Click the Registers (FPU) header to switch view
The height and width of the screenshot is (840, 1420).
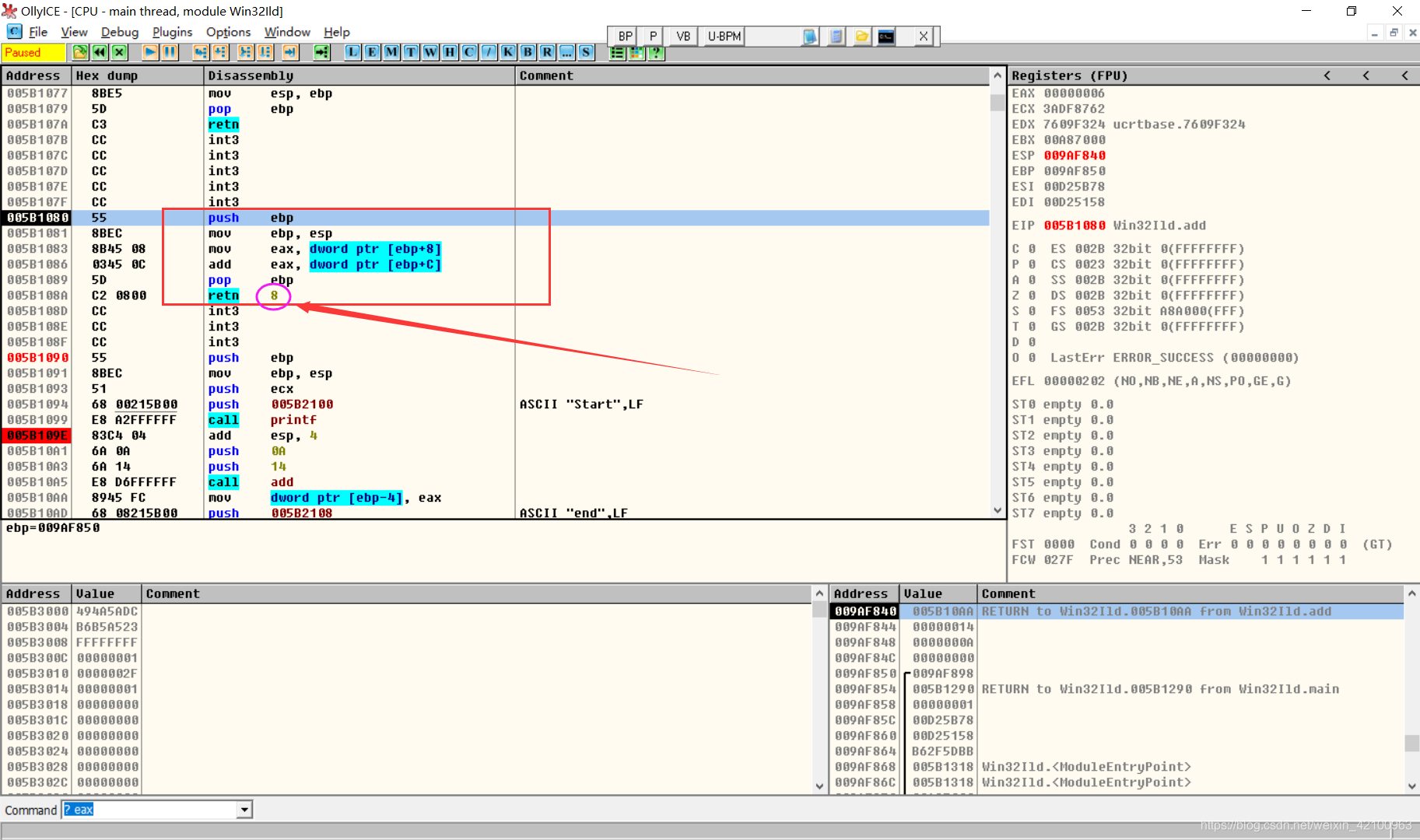(x=1069, y=75)
